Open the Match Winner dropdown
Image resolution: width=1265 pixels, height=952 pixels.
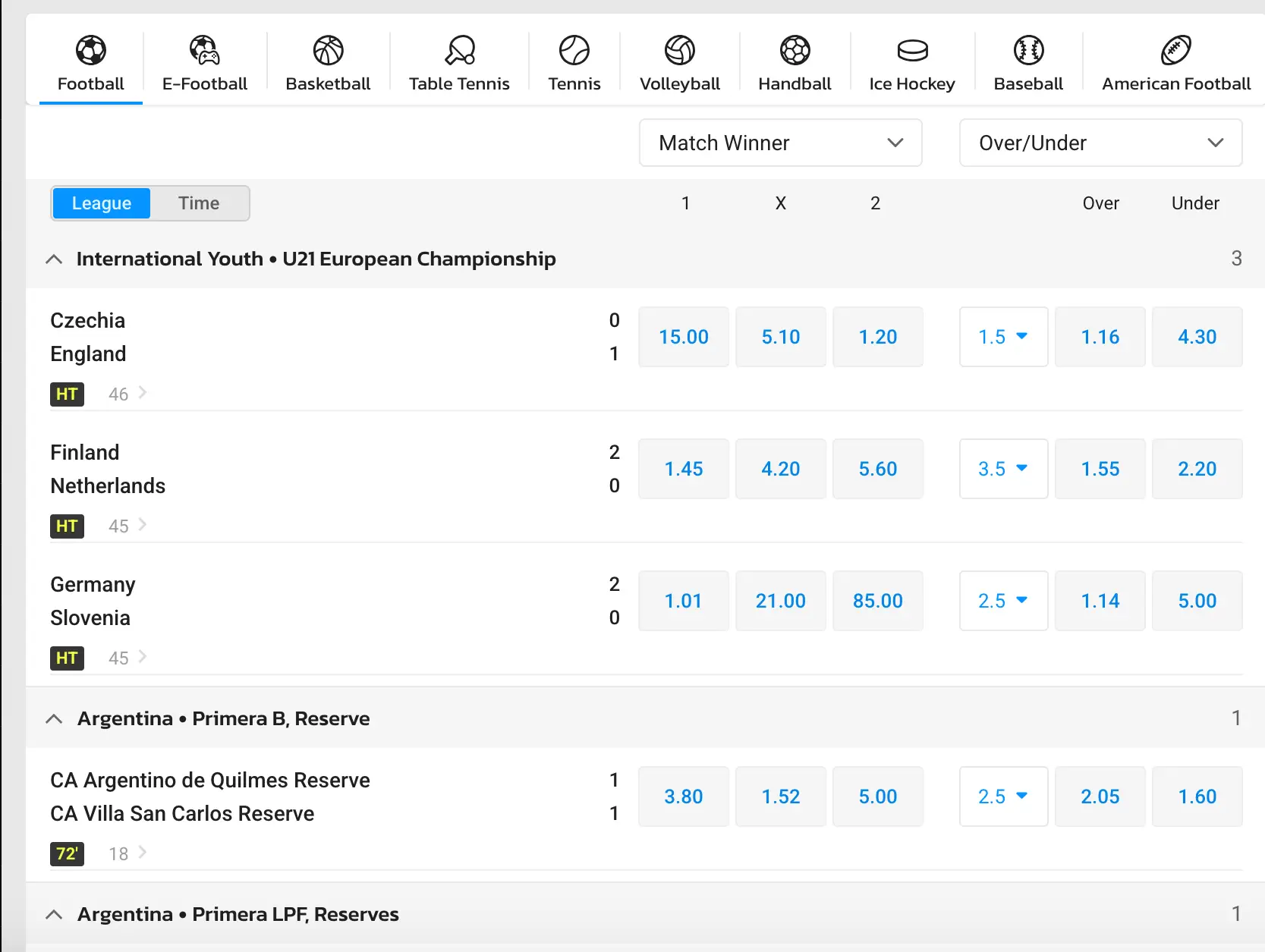pyautogui.click(x=780, y=143)
